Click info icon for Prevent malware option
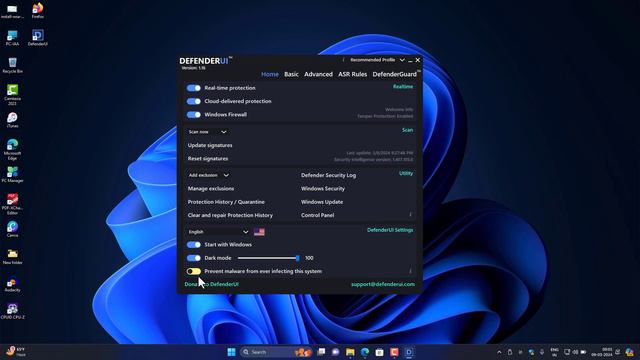 [410, 271]
